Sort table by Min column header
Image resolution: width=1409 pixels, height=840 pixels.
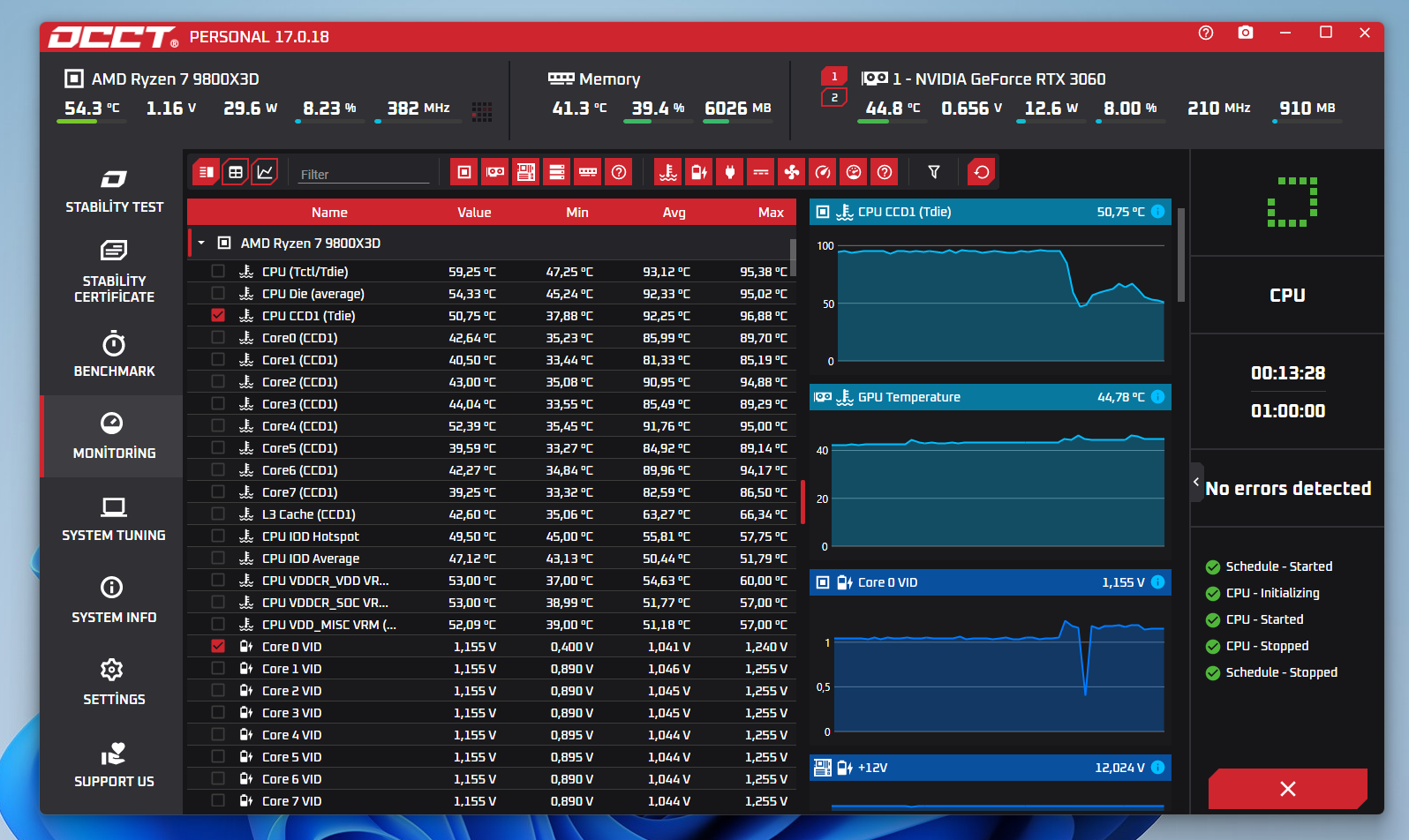[577, 213]
